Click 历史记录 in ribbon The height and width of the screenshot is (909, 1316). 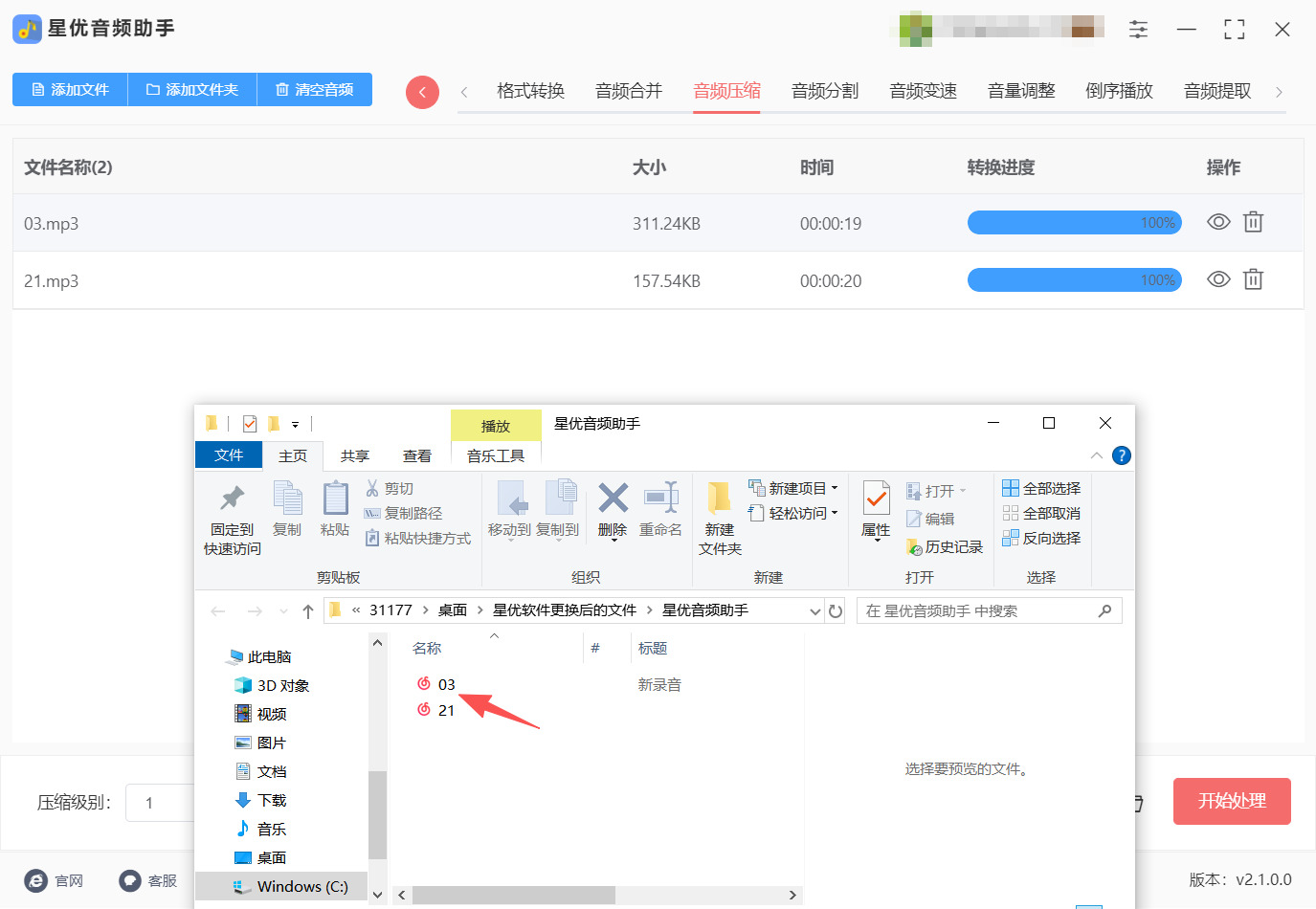[945, 546]
